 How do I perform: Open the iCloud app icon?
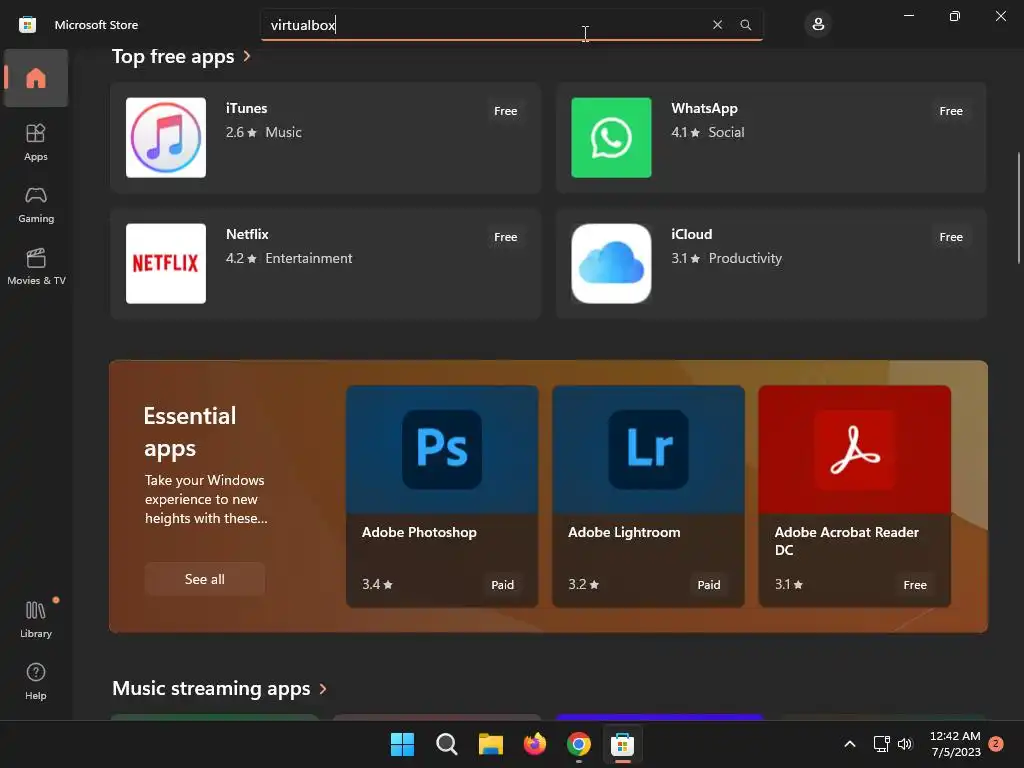click(611, 264)
